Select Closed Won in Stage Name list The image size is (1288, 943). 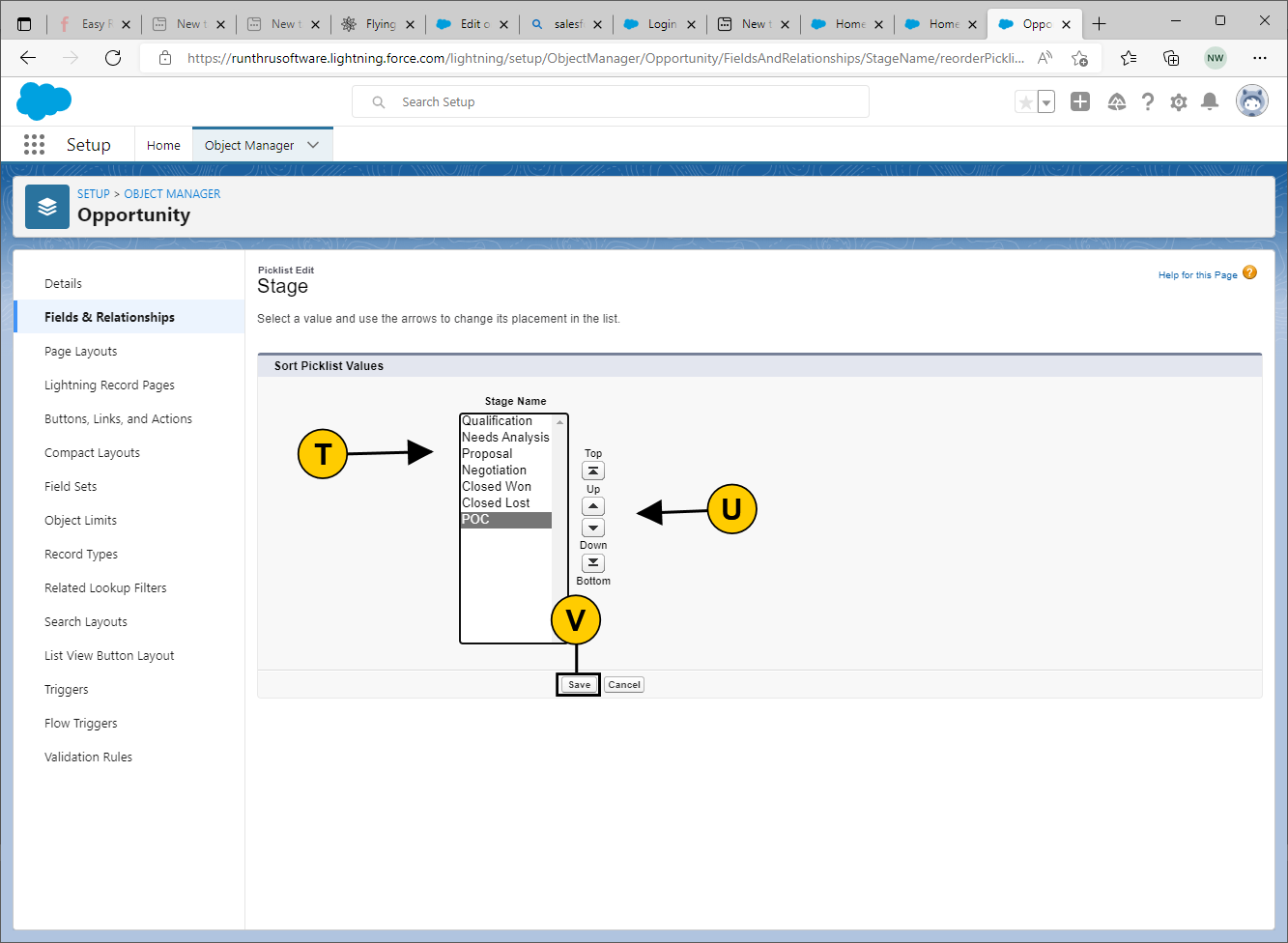coord(497,487)
